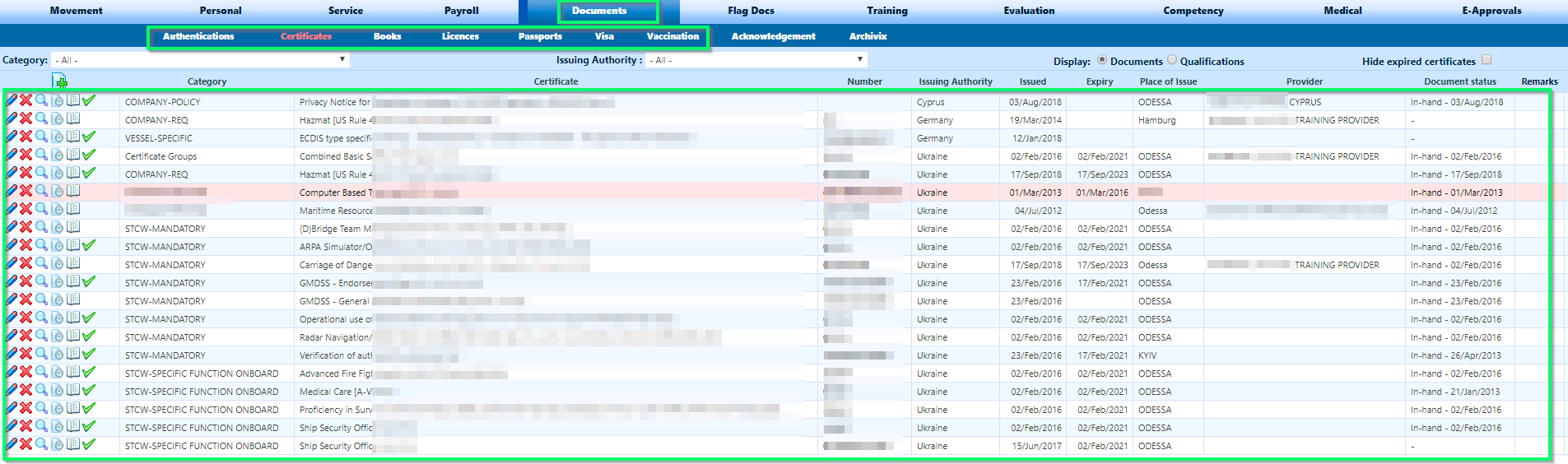Click green checkmark on Operational use row
This screenshot has width=1568, height=464.
click(x=89, y=318)
